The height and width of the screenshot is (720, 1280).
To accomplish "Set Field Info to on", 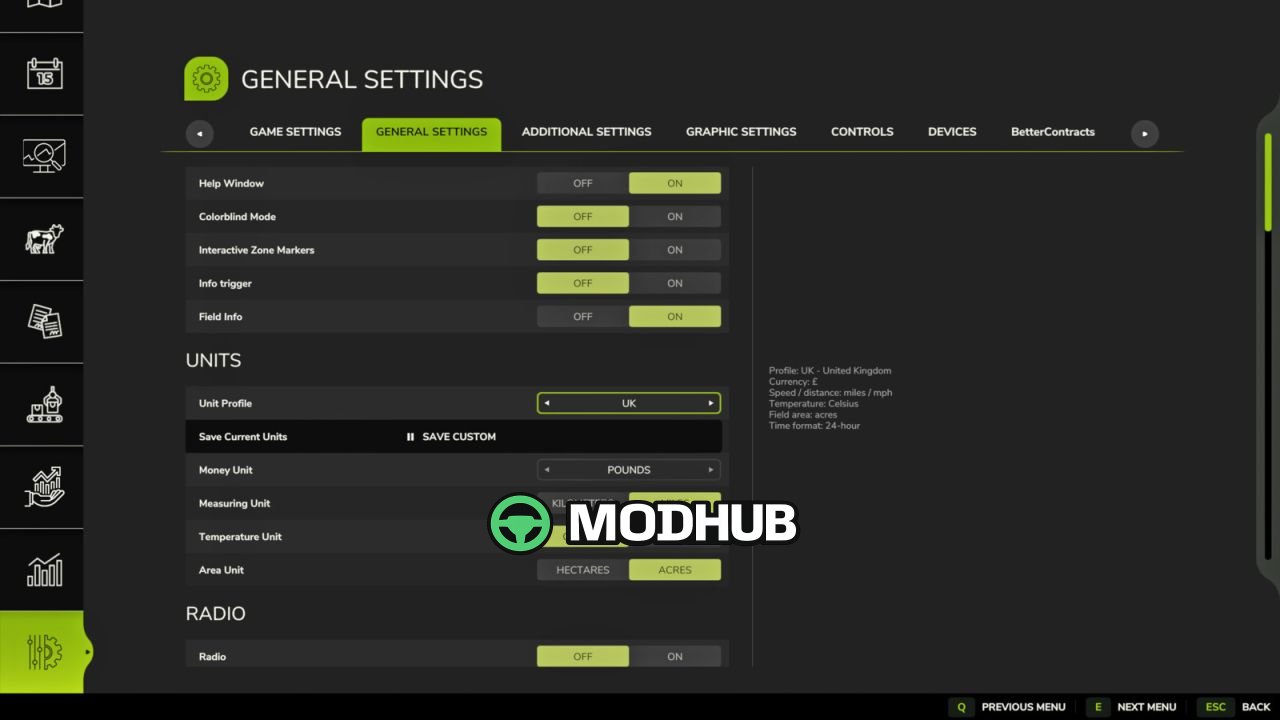I will [x=675, y=316].
